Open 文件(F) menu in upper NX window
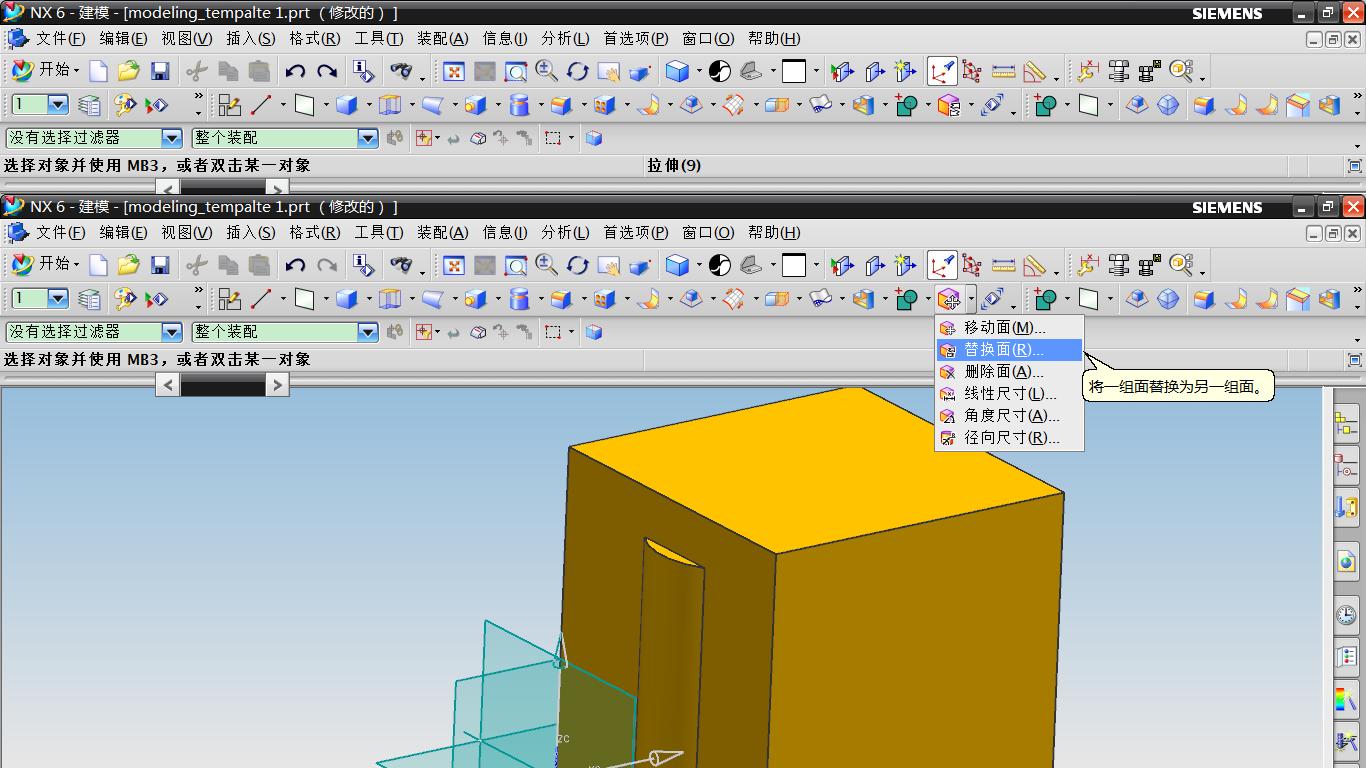 pyautogui.click(x=61, y=39)
